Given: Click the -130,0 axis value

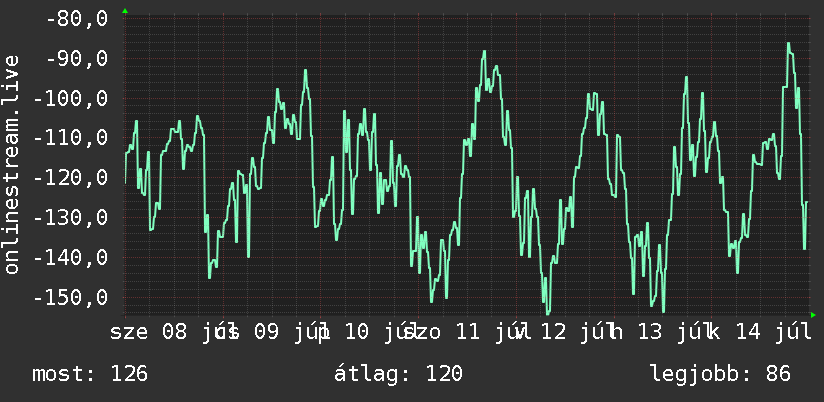Looking at the screenshot, I should click(71, 218).
